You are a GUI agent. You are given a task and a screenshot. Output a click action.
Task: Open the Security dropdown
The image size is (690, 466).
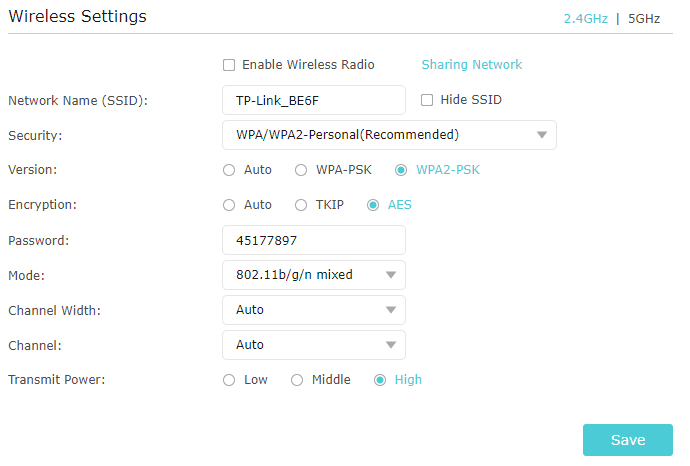point(389,135)
